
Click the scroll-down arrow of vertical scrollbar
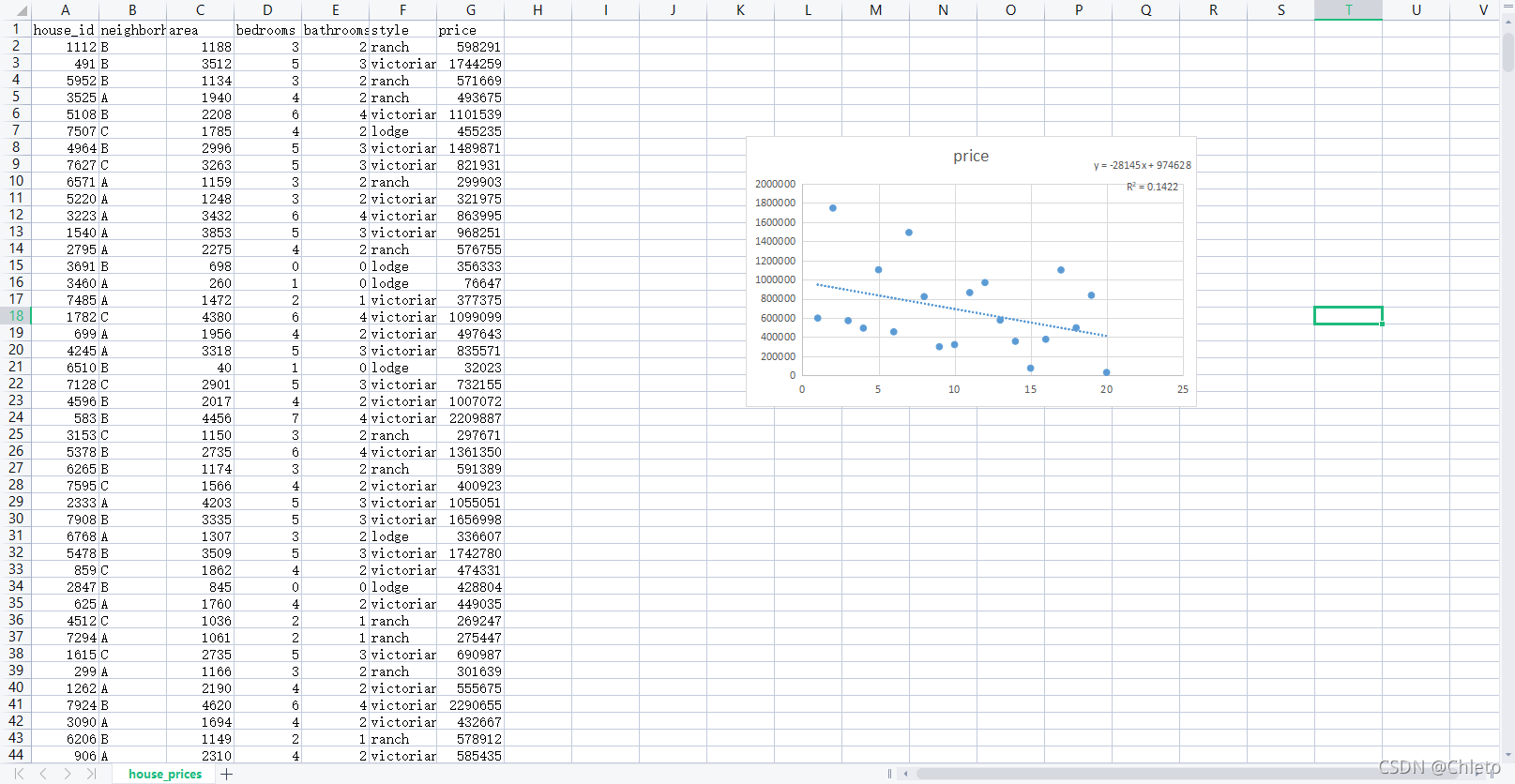(1507, 756)
